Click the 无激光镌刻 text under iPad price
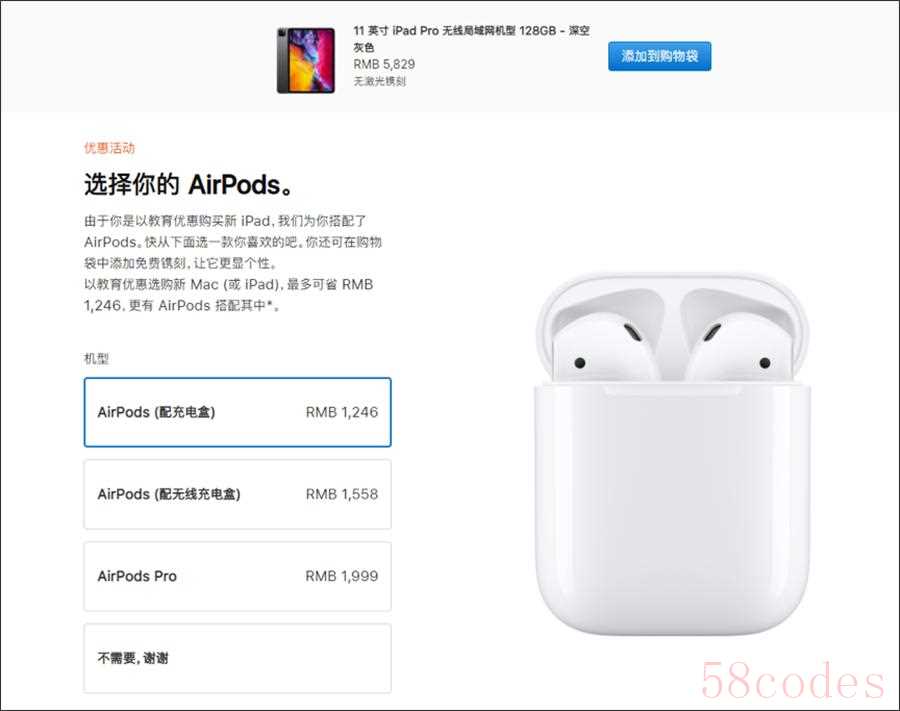This screenshot has width=900, height=711. coord(379,81)
